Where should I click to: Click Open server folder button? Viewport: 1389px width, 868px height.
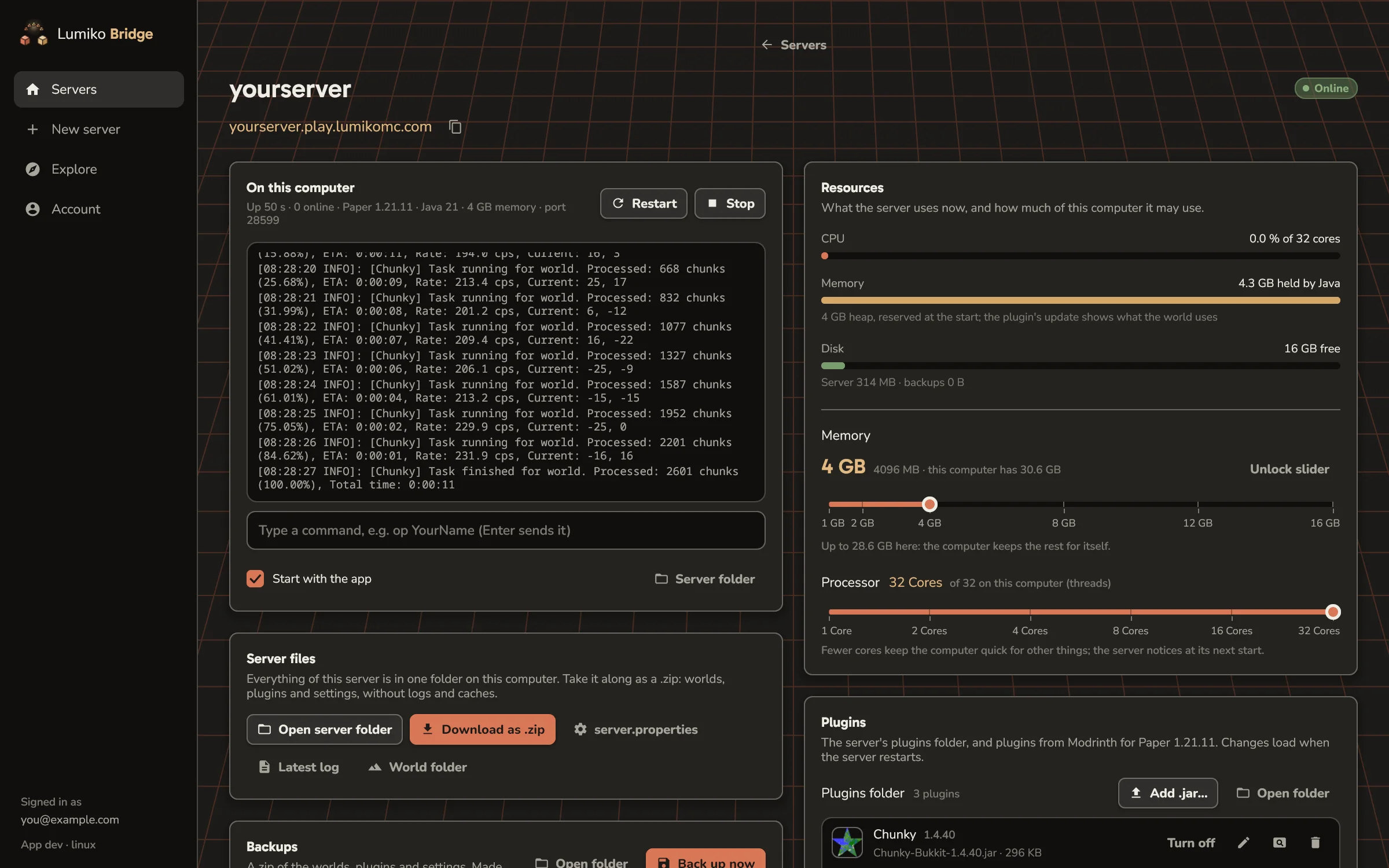pyautogui.click(x=324, y=729)
